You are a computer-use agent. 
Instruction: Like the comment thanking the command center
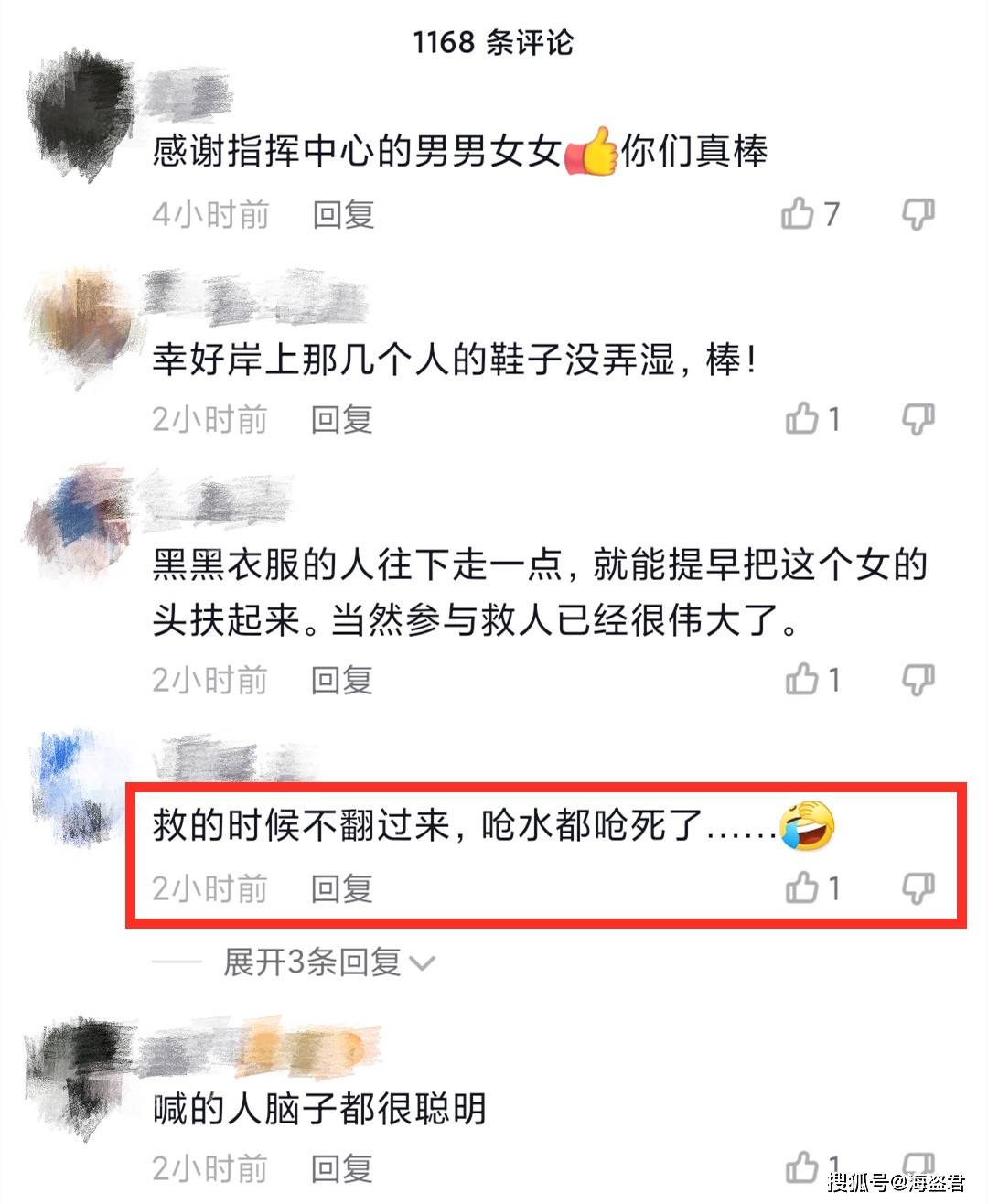(798, 214)
